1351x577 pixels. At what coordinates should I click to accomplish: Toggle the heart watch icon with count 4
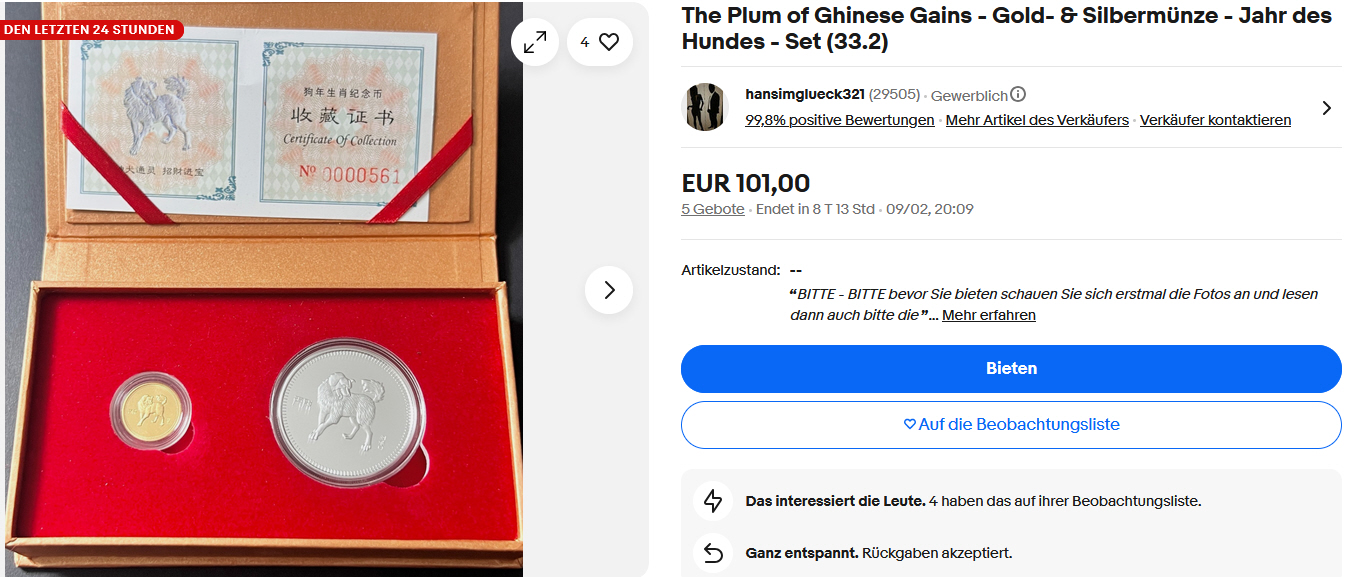[x=600, y=42]
